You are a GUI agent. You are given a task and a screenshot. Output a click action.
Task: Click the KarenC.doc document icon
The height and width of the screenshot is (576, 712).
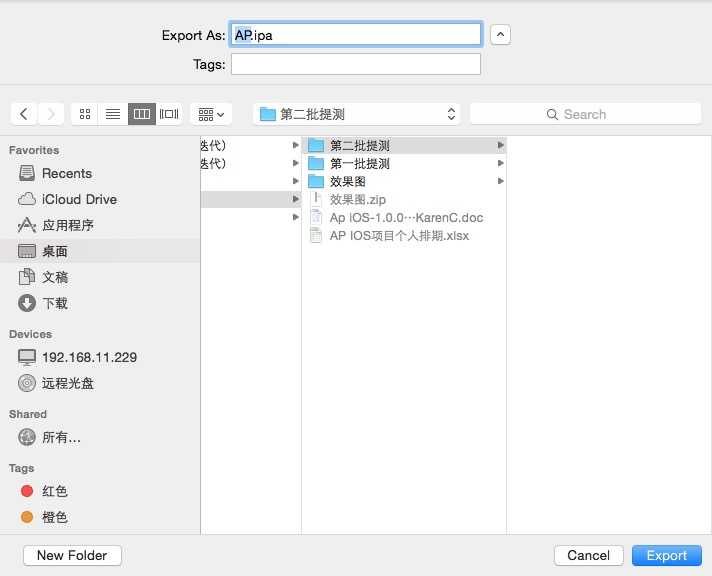[x=316, y=217]
